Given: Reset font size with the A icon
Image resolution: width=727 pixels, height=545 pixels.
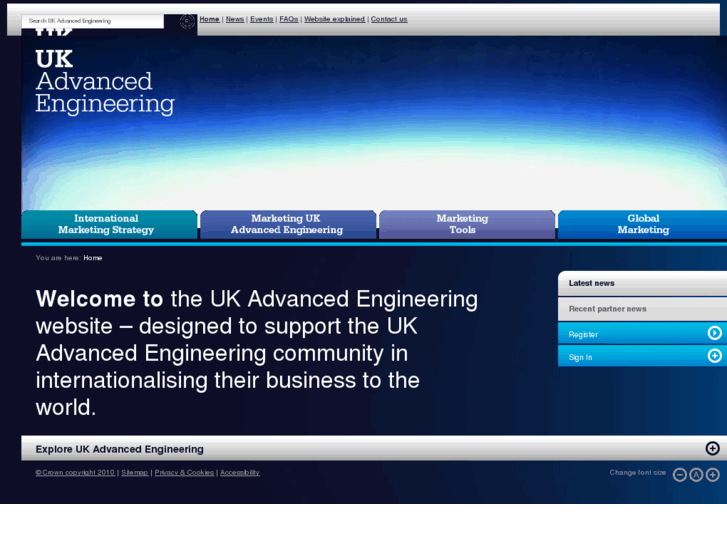Looking at the screenshot, I should [696, 474].
